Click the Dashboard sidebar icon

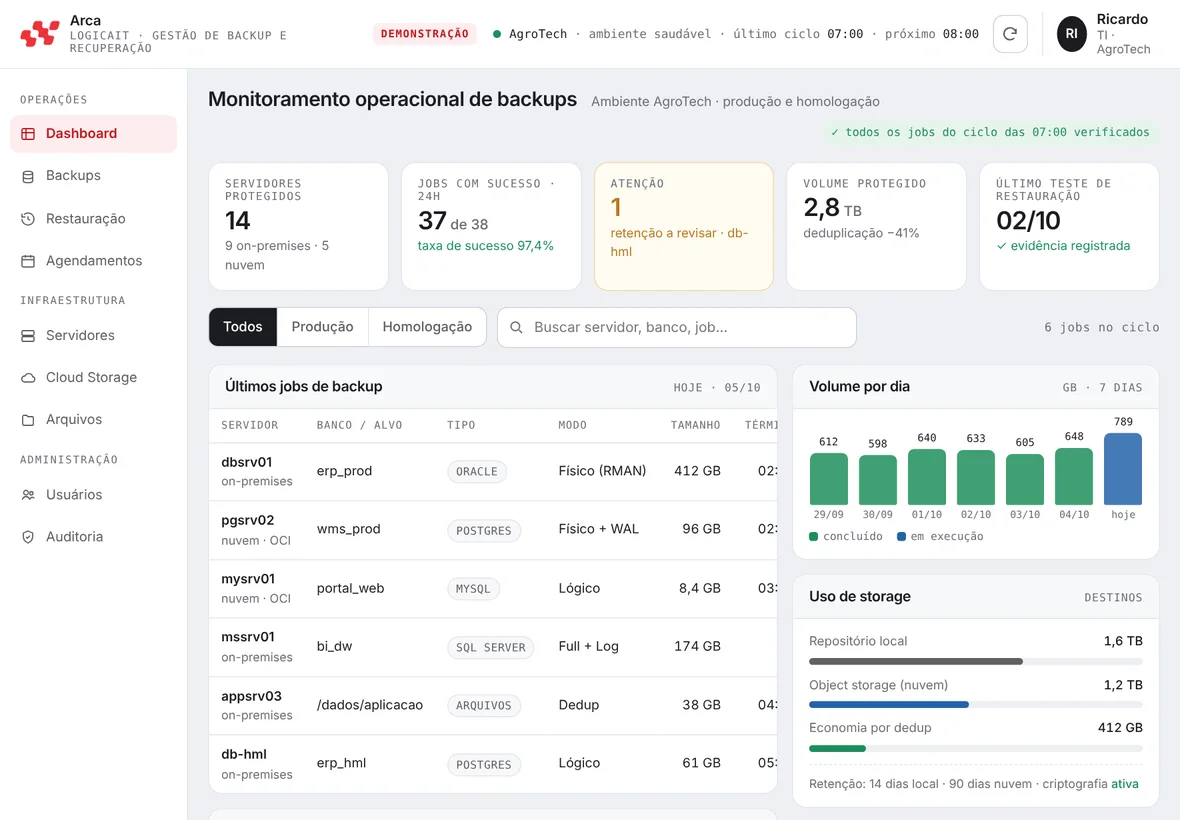click(28, 134)
